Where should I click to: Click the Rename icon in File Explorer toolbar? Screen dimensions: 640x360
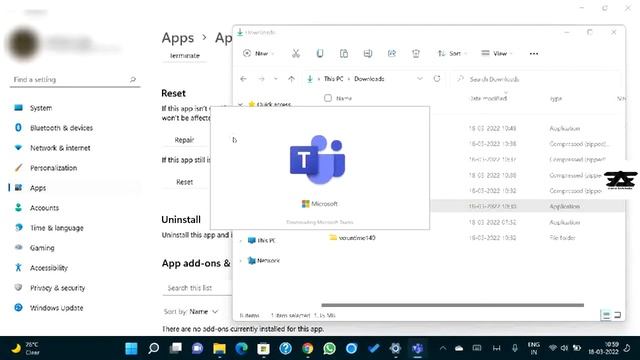click(368, 53)
